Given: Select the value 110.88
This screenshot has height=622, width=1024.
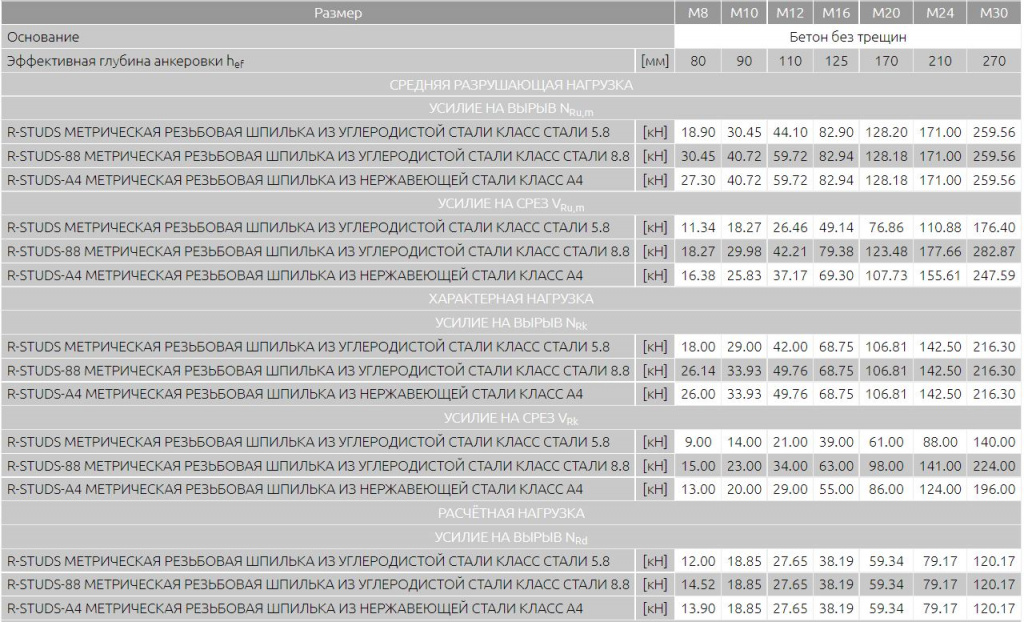Looking at the screenshot, I should coord(940,228).
